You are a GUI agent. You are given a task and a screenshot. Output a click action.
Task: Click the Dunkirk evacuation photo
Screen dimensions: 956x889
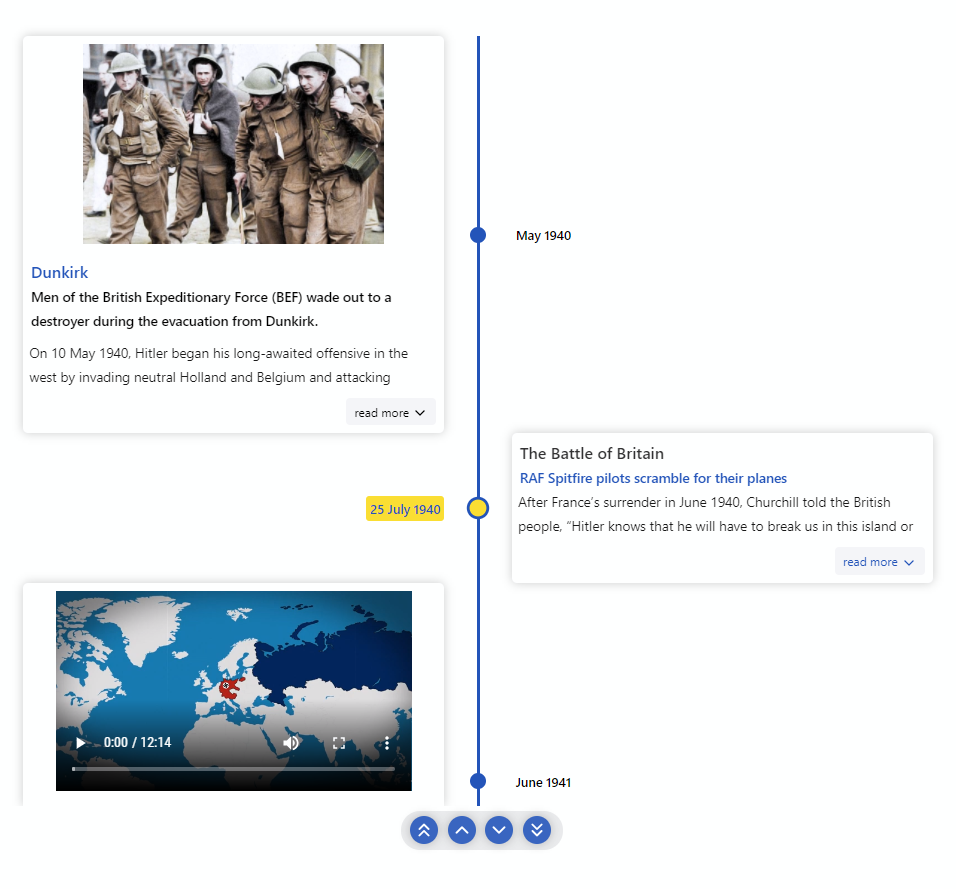coord(233,143)
